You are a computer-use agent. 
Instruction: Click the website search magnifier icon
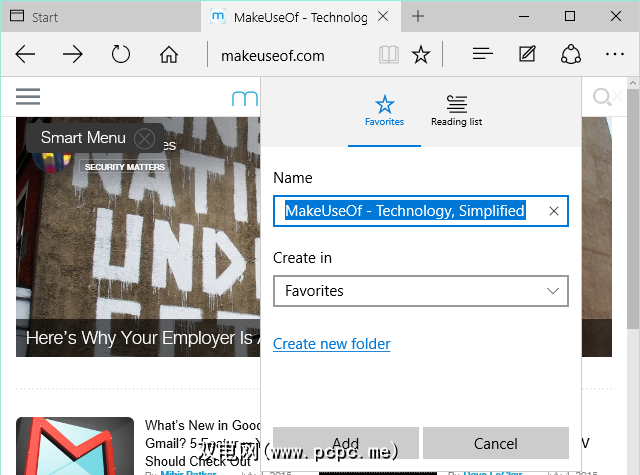tap(602, 97)
